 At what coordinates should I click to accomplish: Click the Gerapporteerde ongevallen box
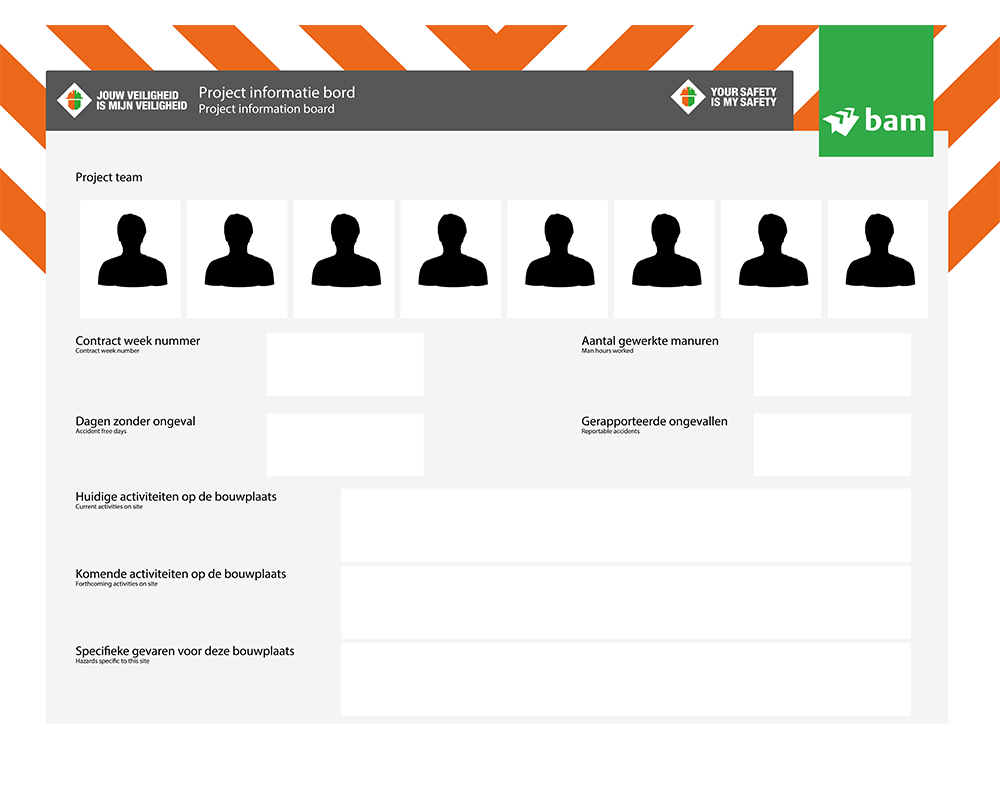[832, 444]
